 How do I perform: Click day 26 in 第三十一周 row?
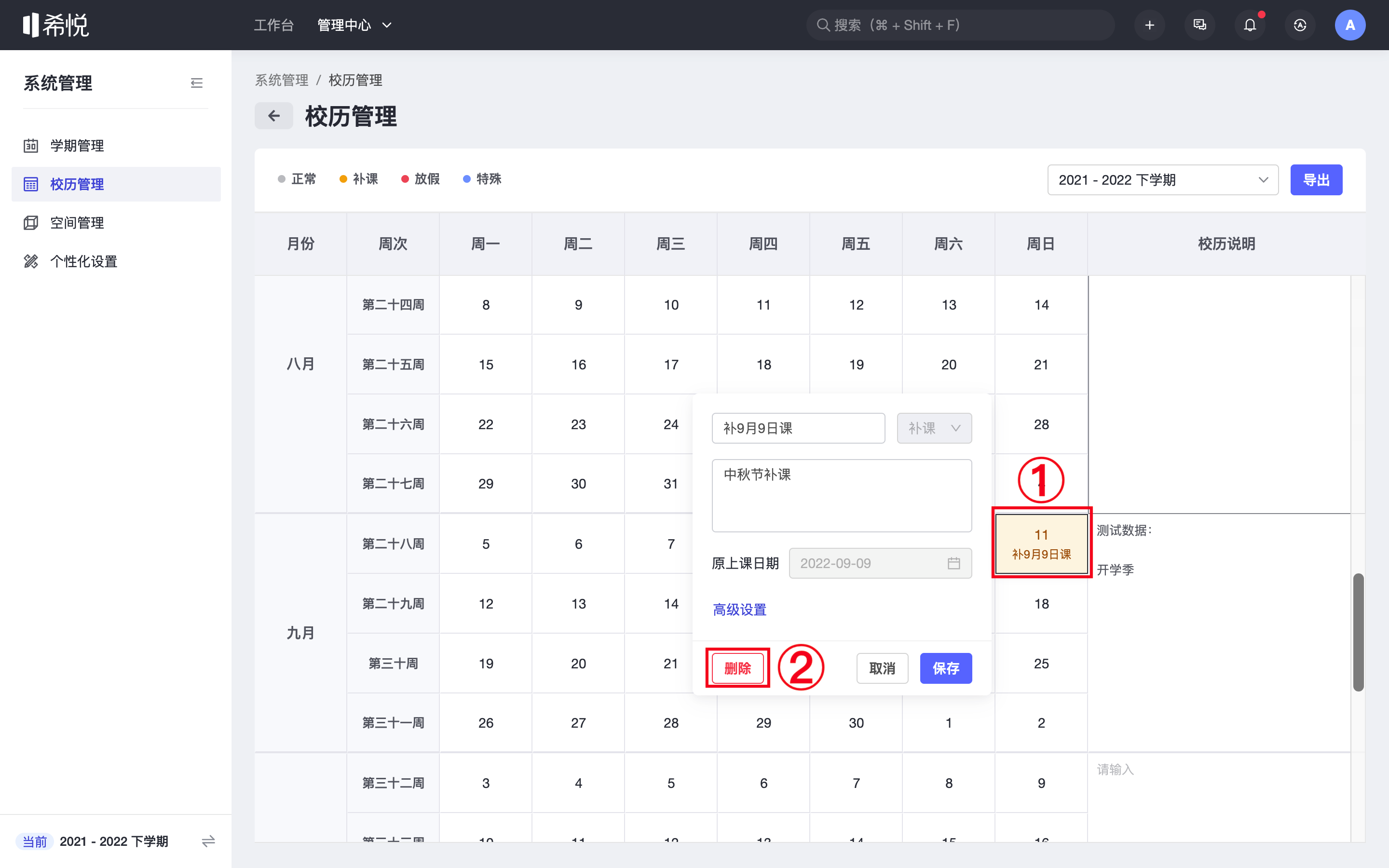pyautogui.click(x=486, y=723)
